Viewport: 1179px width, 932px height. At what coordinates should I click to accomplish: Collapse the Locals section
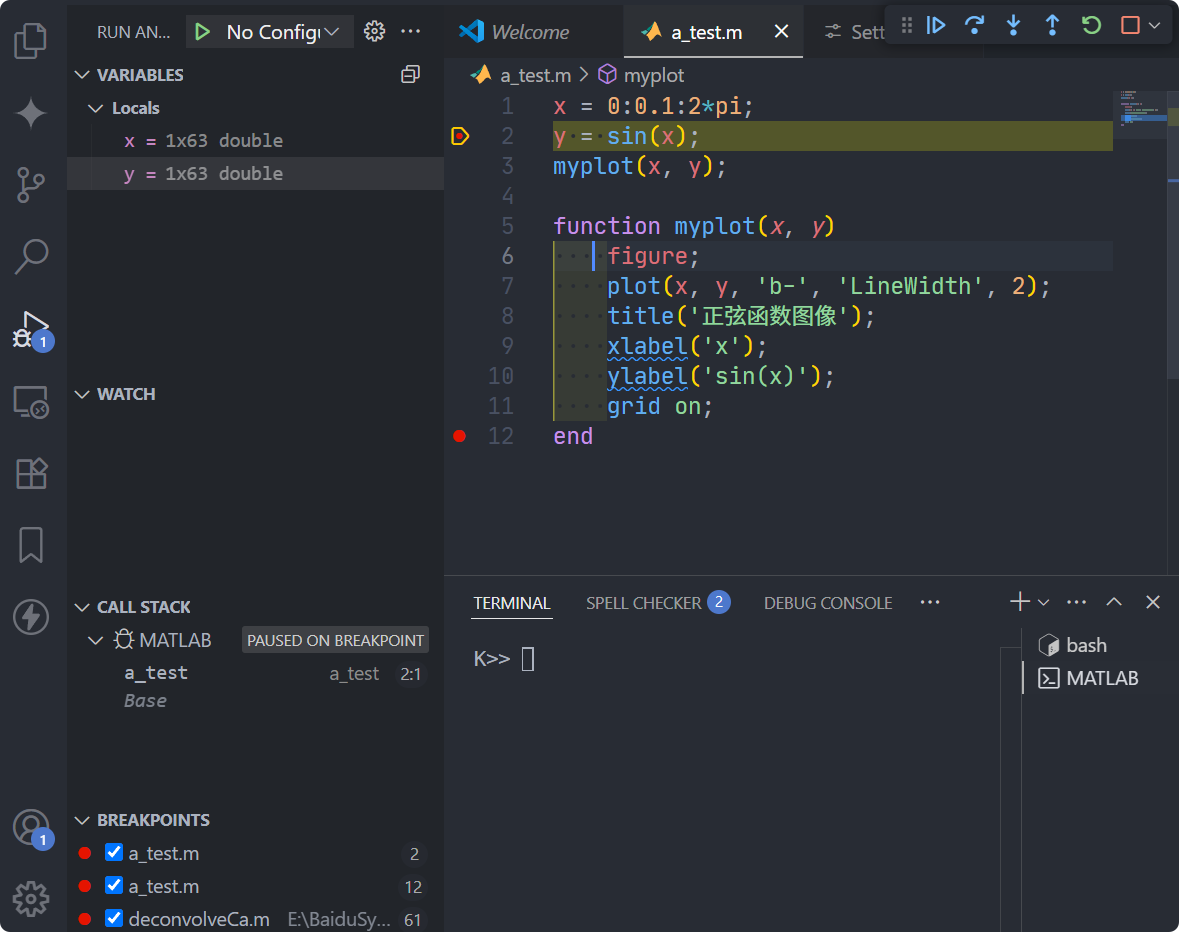click(x=96, y=107)
